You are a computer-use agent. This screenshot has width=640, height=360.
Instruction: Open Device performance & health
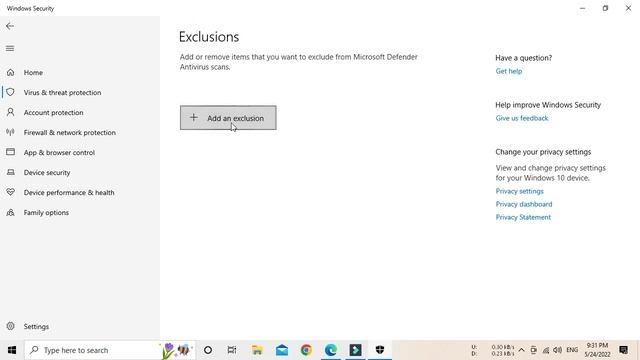pos(69,193)
